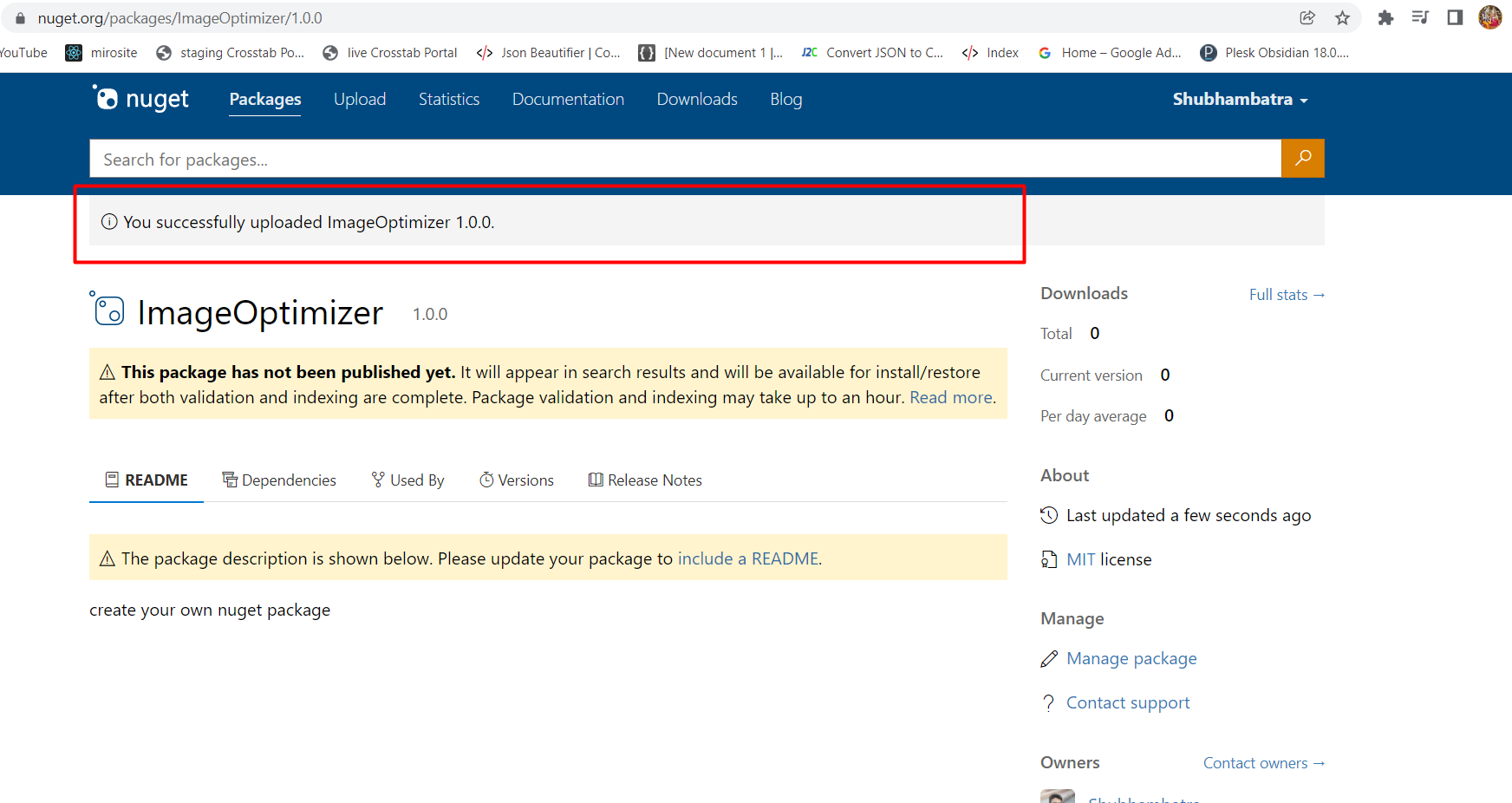Screen dimensions: 1512x803
Task: Open the Chrome profile avatar
Action: click(1490, 17)
